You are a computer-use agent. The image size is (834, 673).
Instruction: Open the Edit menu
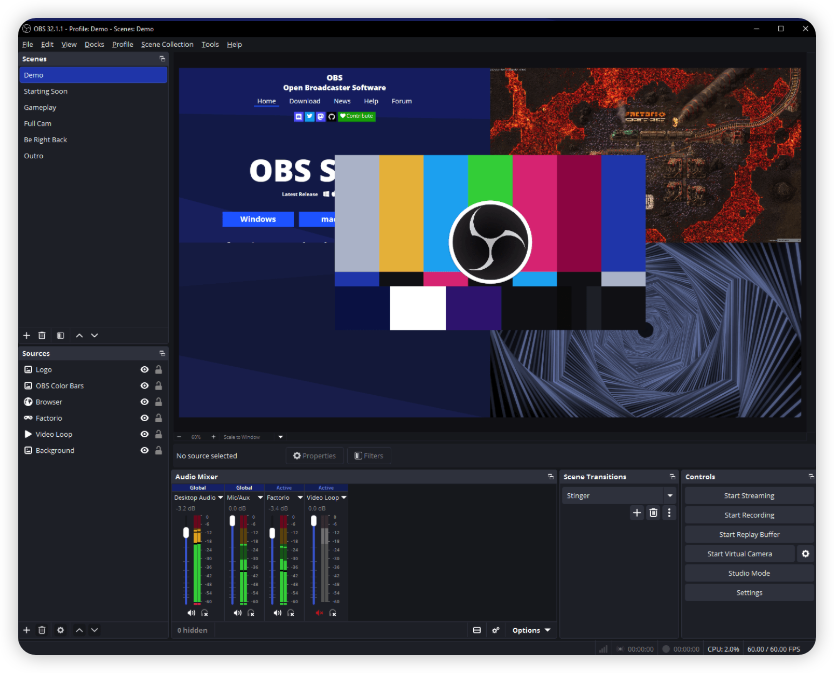pyautogui.click(x=47, y=45)
